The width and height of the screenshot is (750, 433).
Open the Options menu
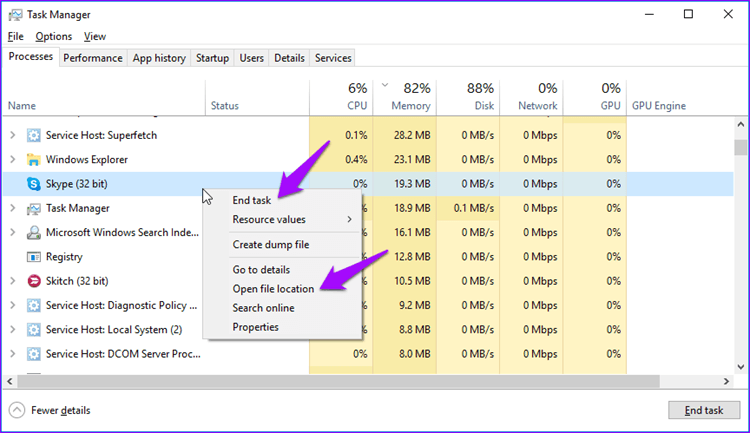pyautogui.click(x=54, y=36)
